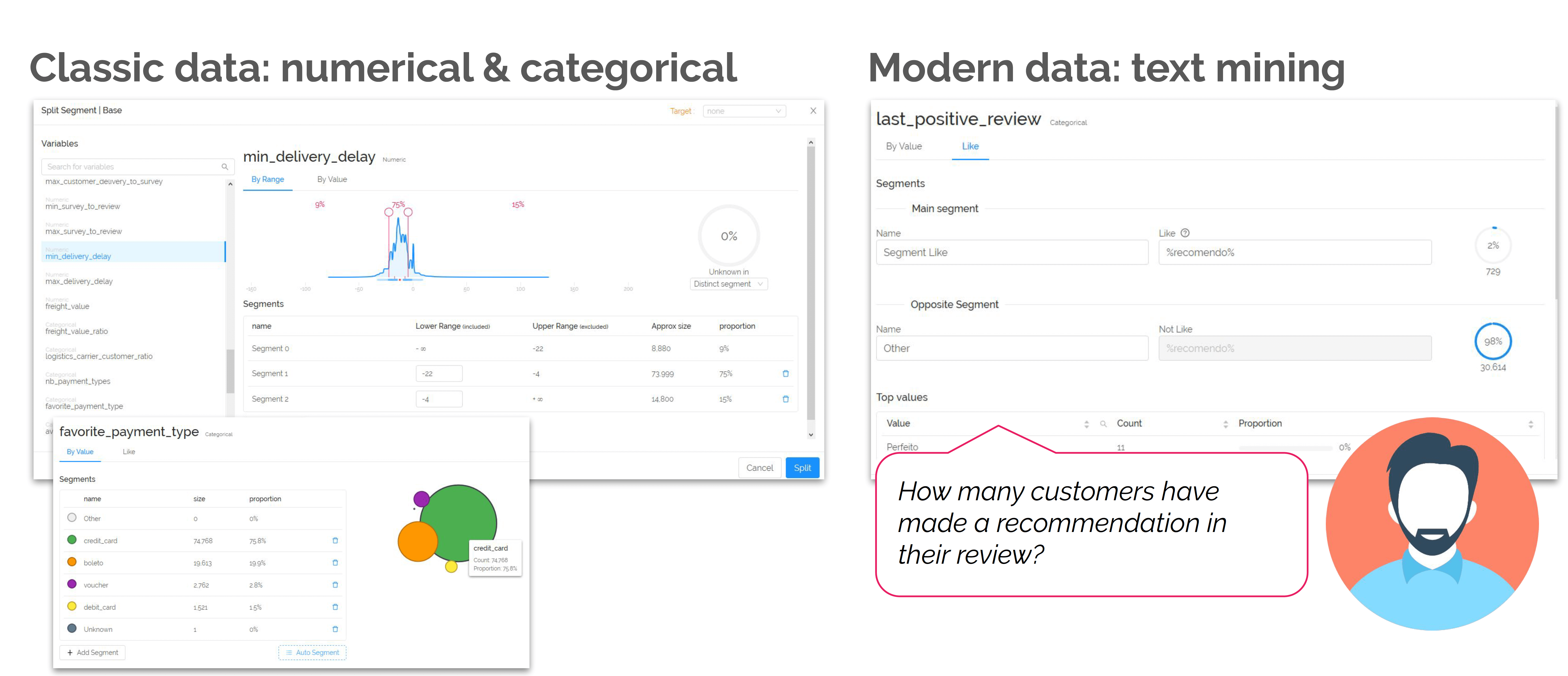1568x676 pixels.
Task: Click the plus icon of Add Segment
Action: [x=70, y=652]
